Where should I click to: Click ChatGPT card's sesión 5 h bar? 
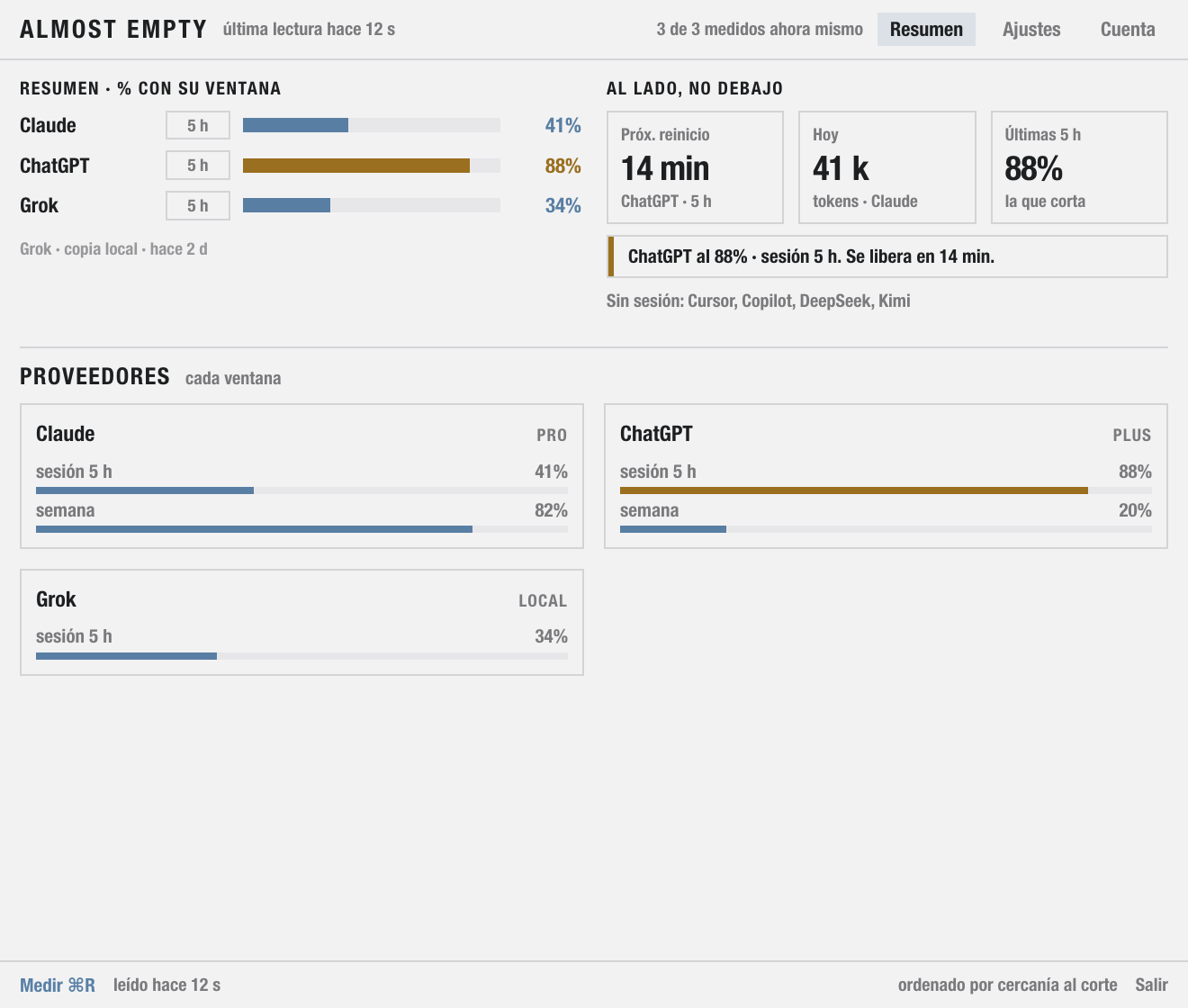(x=886, y=490)
